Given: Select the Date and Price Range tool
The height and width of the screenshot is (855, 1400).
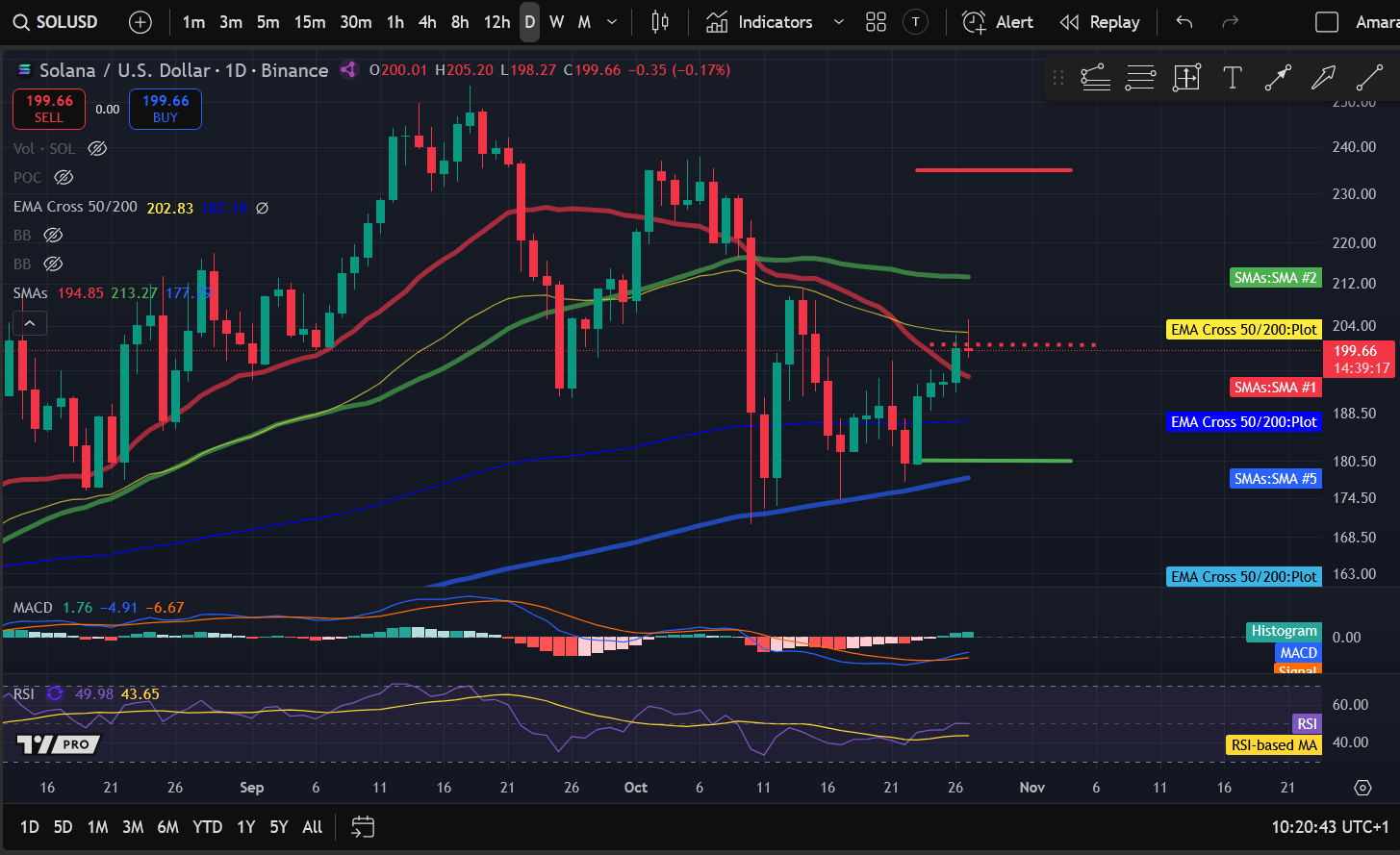Looking at the screenshot, I should click(1186, 77).
